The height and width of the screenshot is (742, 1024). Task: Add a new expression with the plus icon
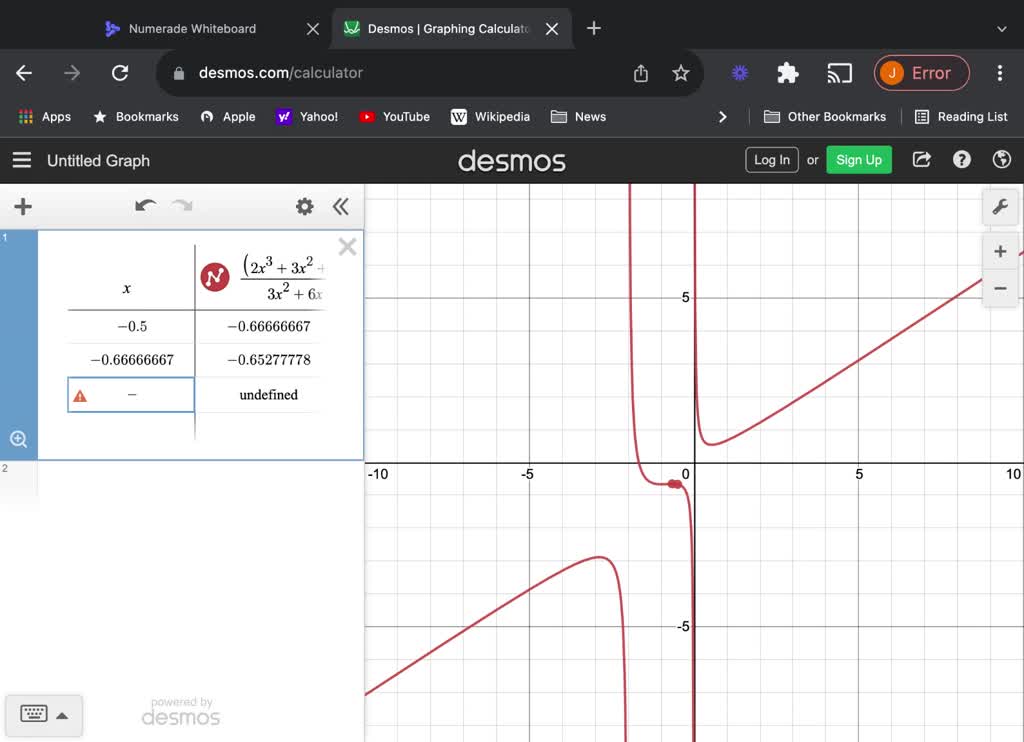pos(22,207)
